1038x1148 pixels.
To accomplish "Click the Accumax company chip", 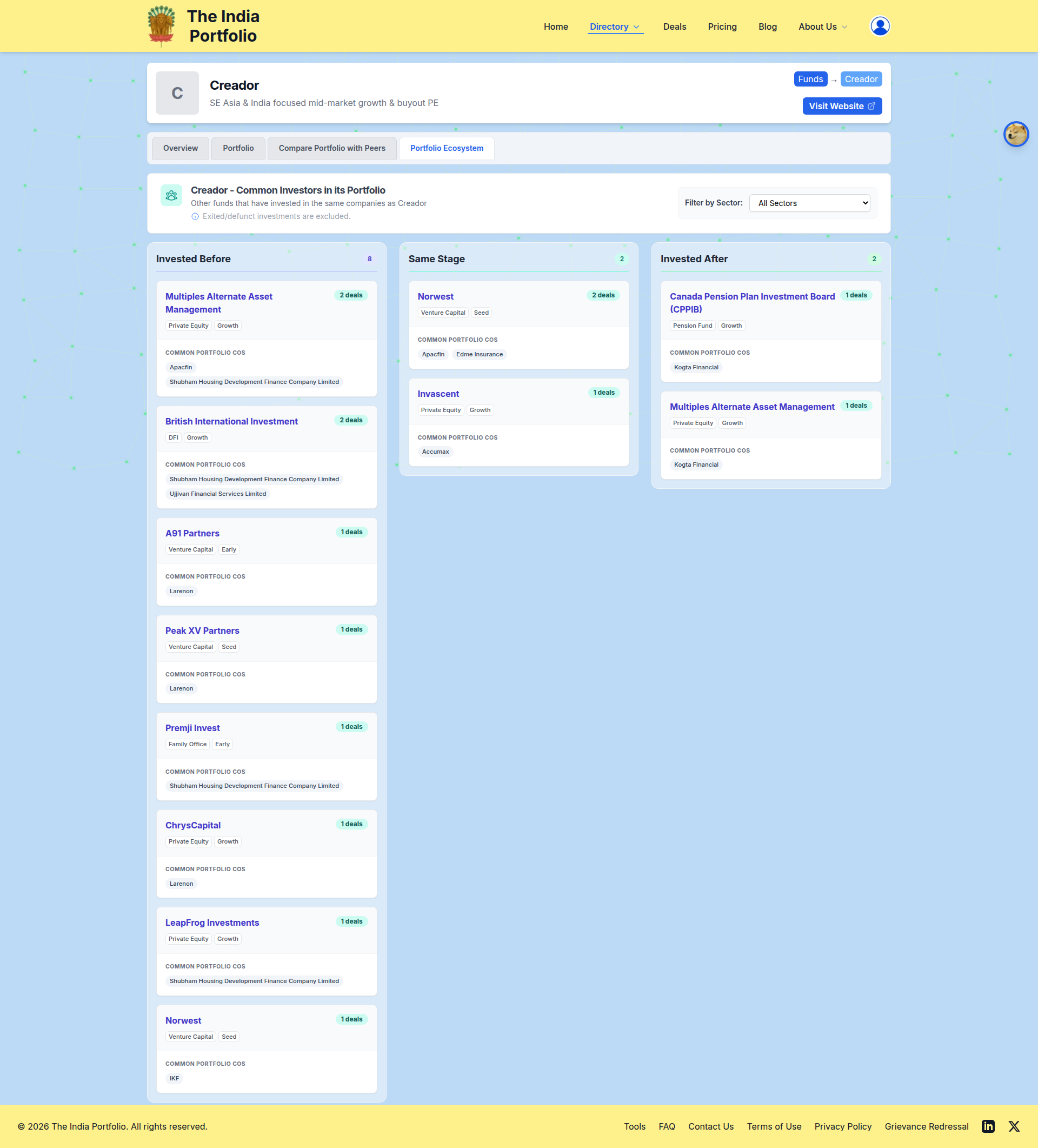I will (436, 452).
